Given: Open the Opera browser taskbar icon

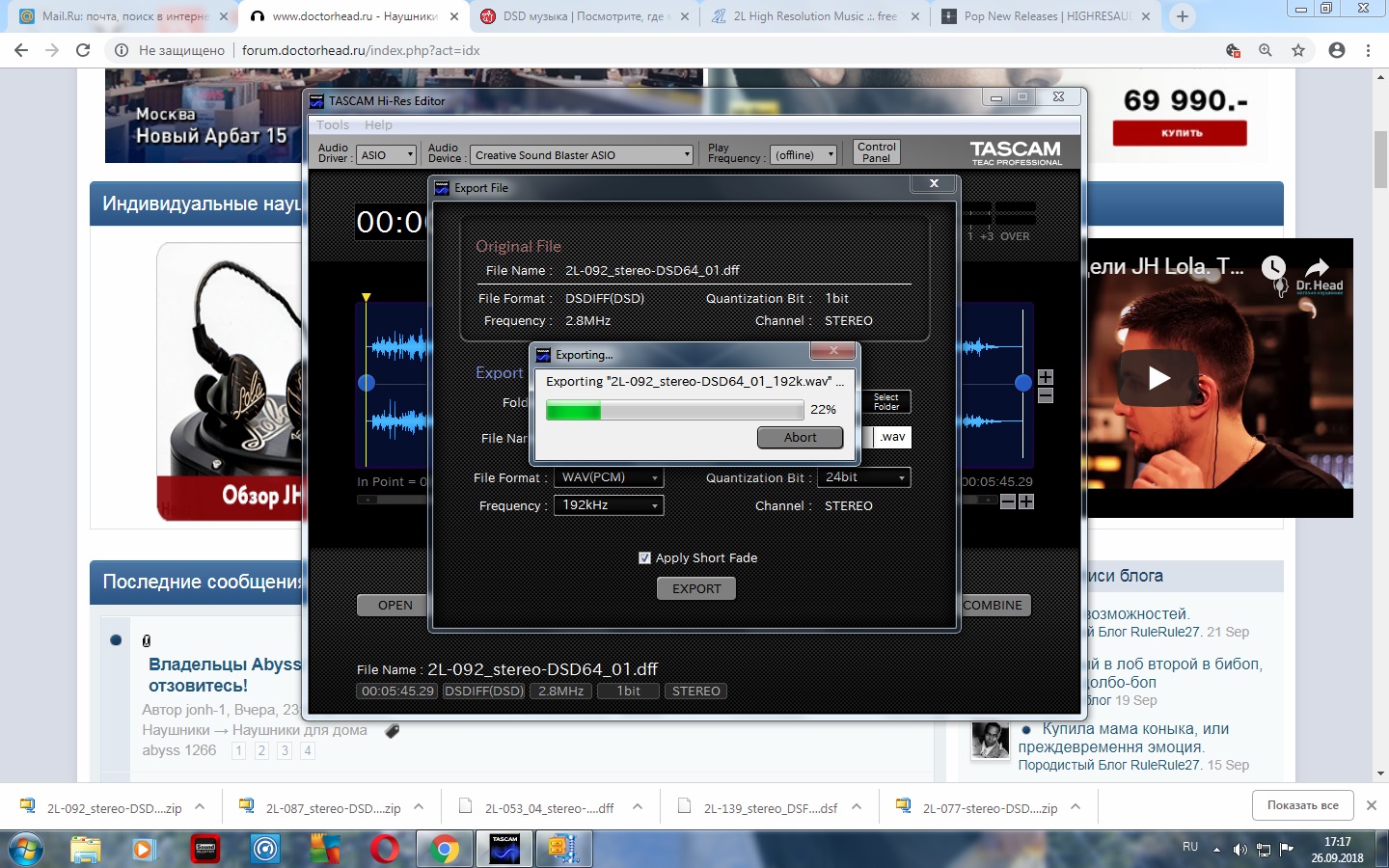Looking at the screenshot, I should [x=385, y=850].
